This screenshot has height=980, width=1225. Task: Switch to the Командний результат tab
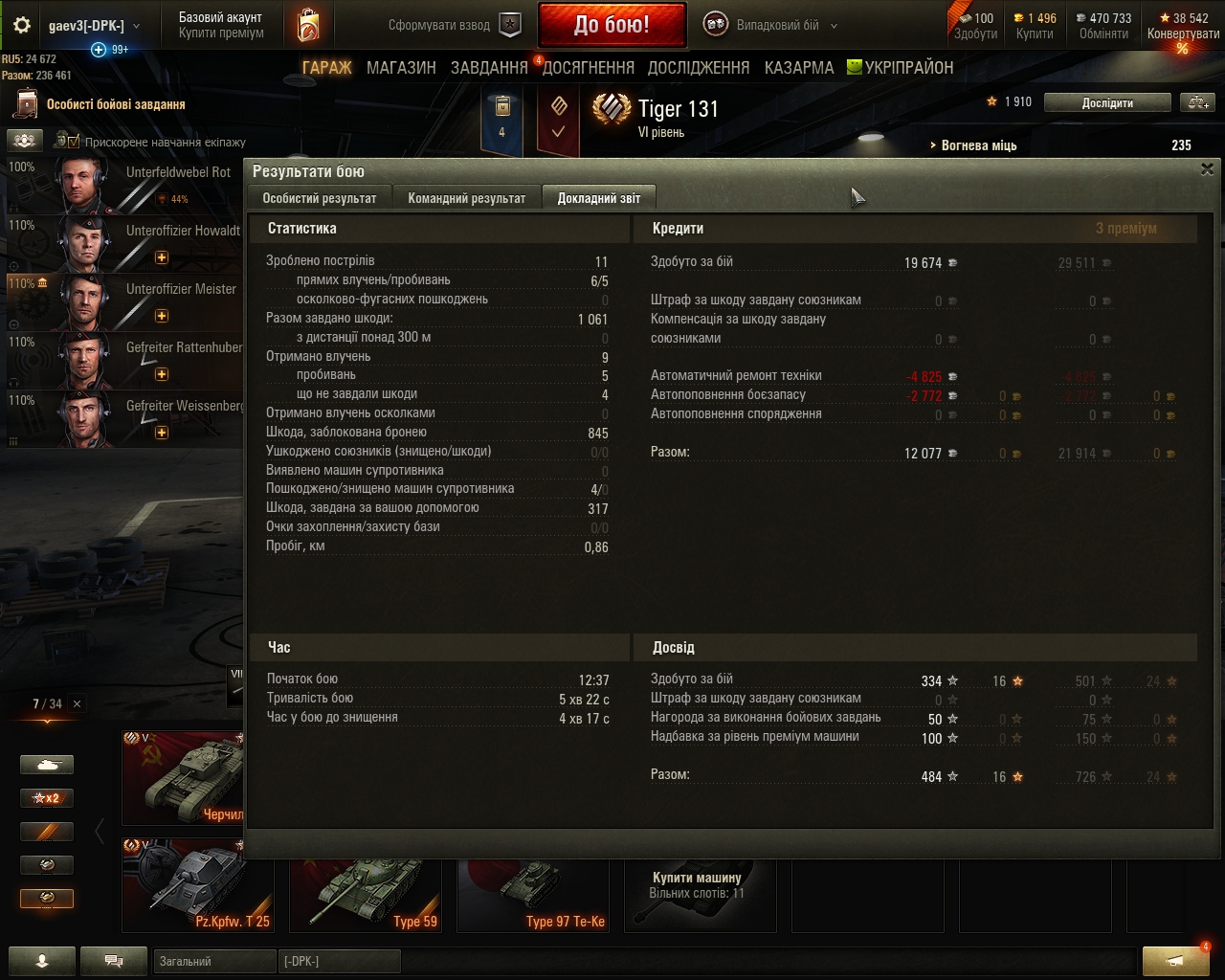(467, 198)
